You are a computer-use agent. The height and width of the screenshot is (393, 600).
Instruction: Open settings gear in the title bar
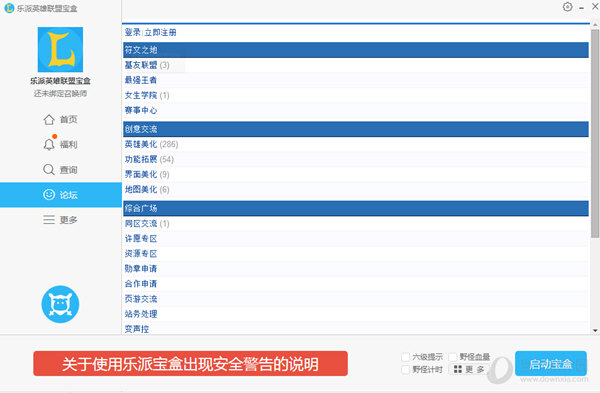pos(567,7)
